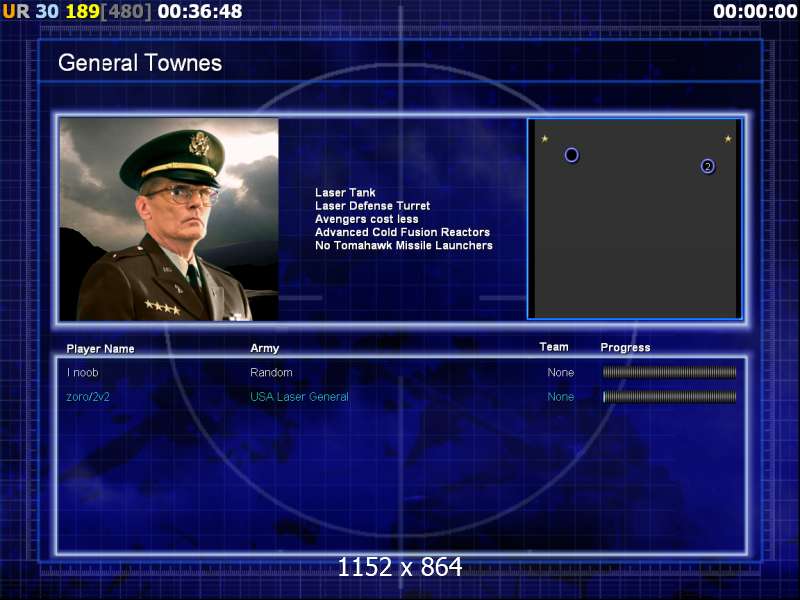This screenshot has height=600, width=800.
Task: Click the 'Team' column header
Action: (554, 347)
